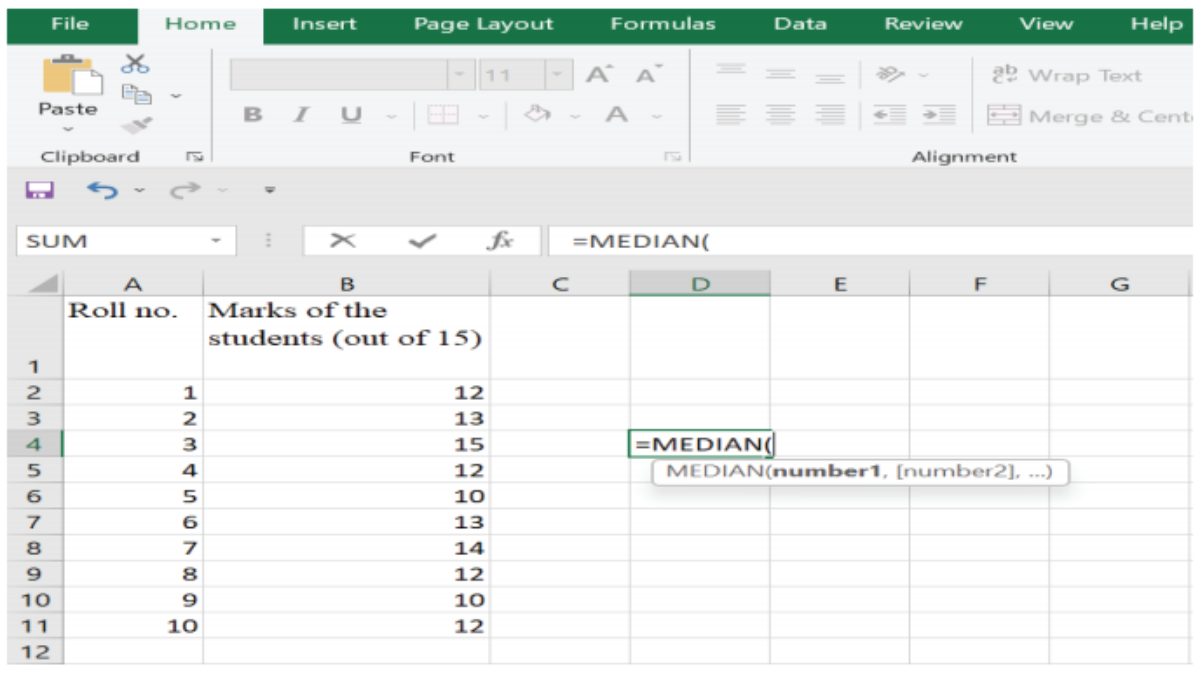Toggle Wrap Text option
The image size is (1200, 675).
1066,76
